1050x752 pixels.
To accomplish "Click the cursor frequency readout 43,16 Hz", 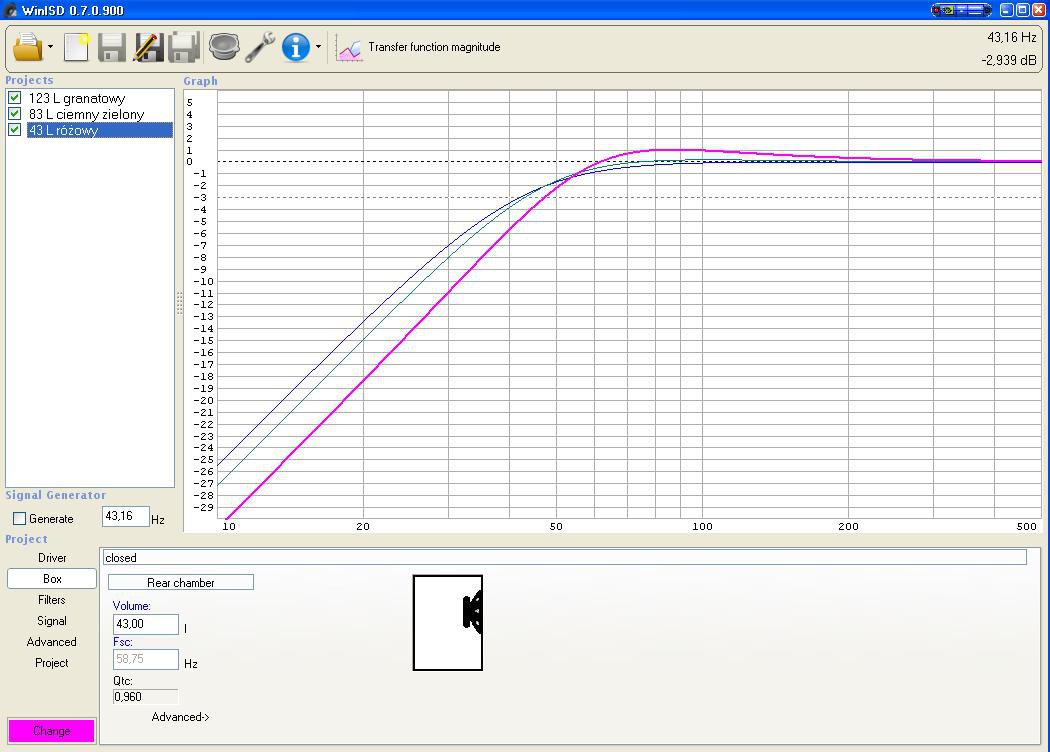I will pyautogui.click(x=1011, y=37).
